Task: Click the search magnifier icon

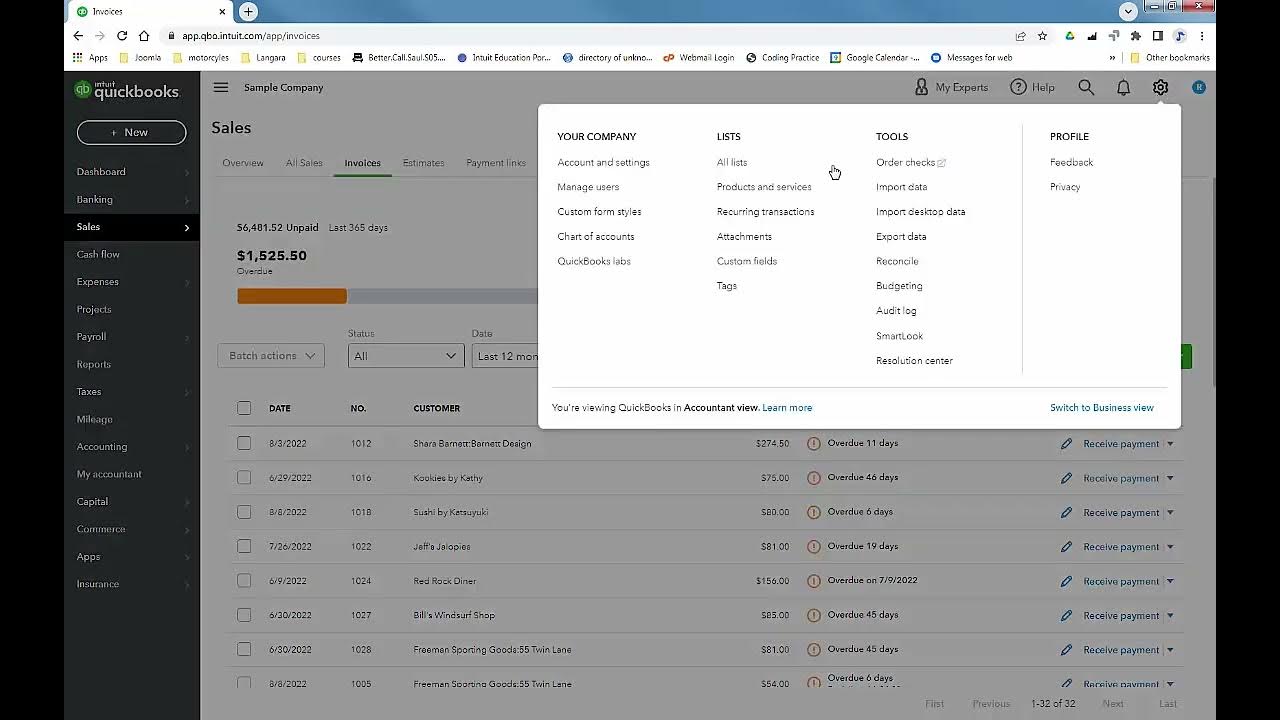Action: [x=1086, y=88]
